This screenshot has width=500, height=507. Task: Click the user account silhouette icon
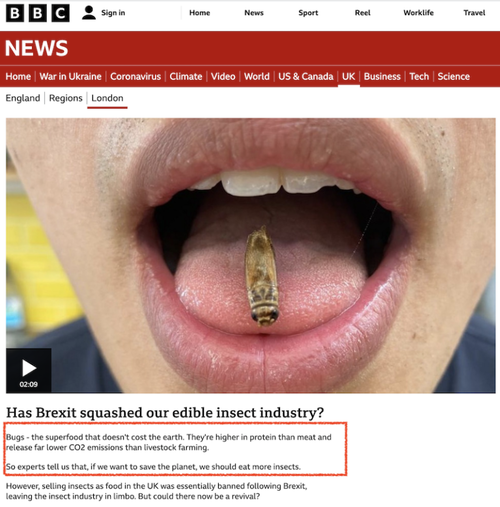click(89, 13)
